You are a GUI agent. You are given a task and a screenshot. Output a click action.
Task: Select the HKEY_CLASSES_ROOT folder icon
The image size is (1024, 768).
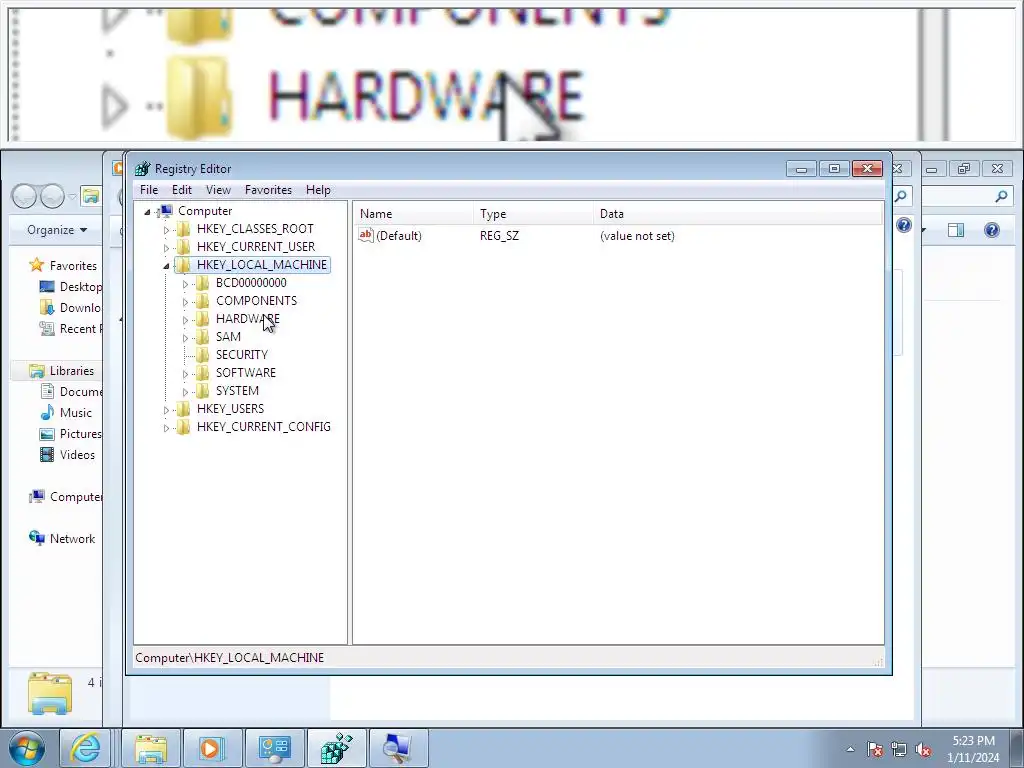(x=184, y=229)
